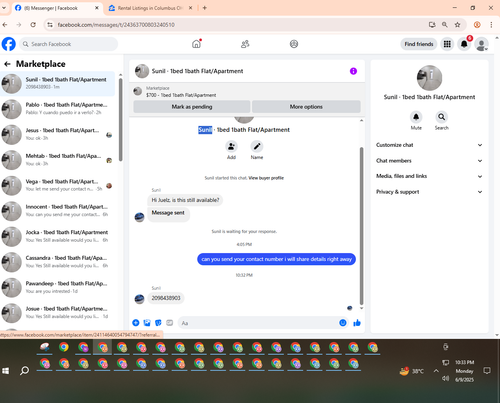Edit chat name pencil icon
500x403 pixels.
click(257, 146)
